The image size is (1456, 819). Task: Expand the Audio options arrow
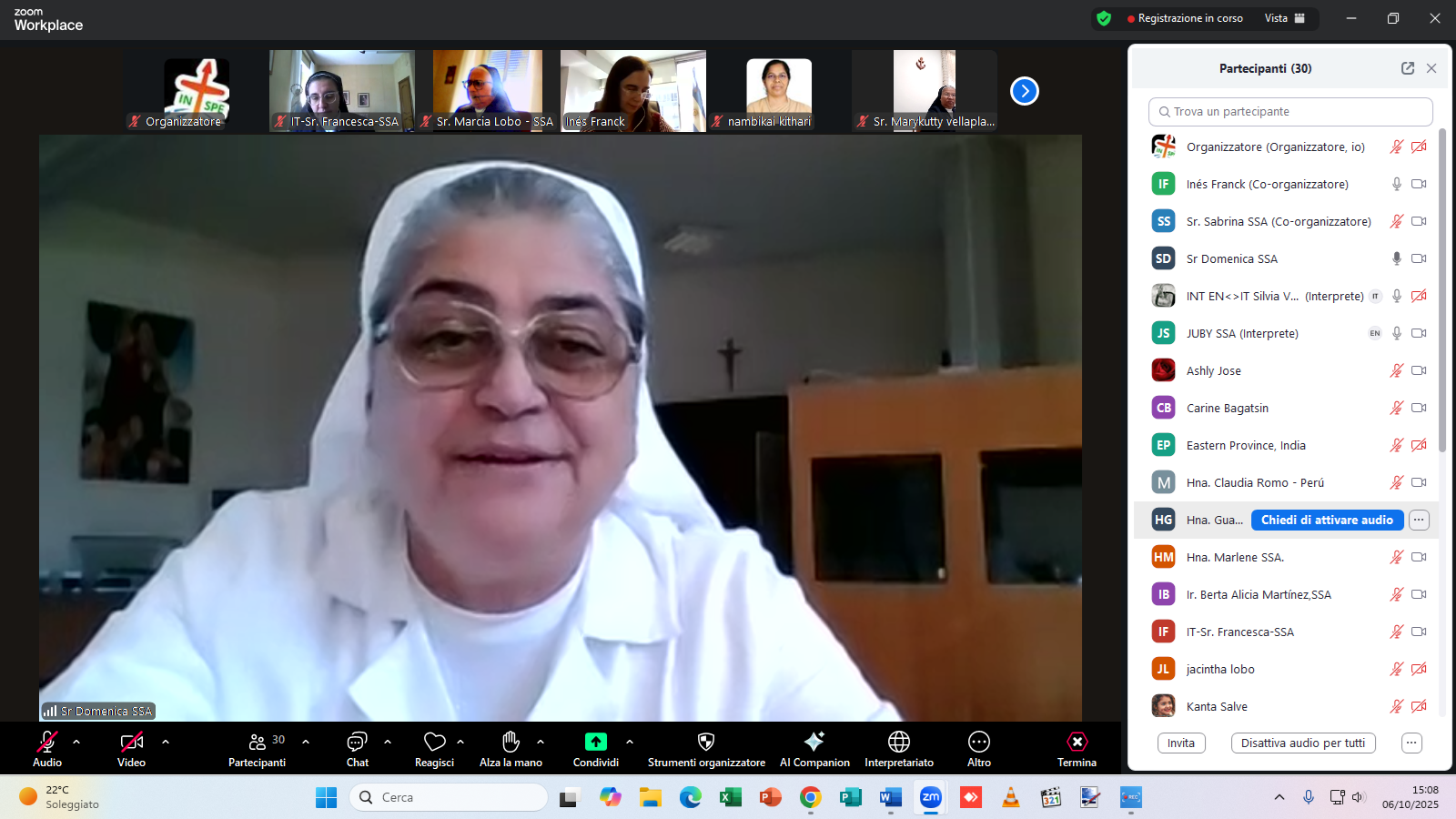pyautogui.click(x=76, y=742)
